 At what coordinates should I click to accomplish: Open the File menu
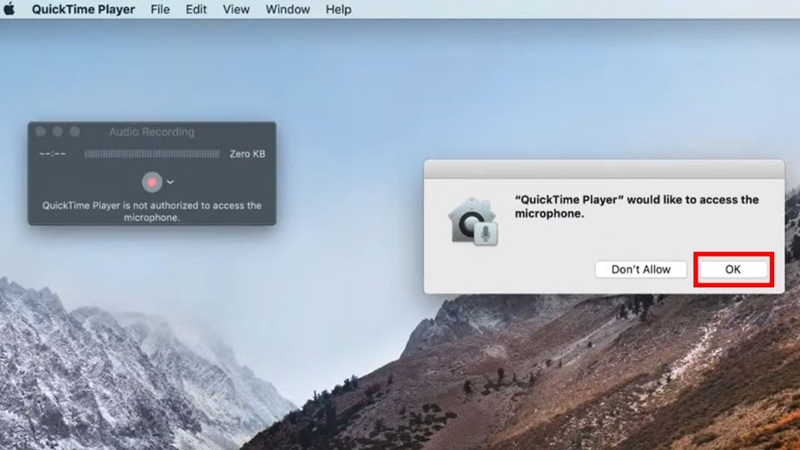pos(160,9)
